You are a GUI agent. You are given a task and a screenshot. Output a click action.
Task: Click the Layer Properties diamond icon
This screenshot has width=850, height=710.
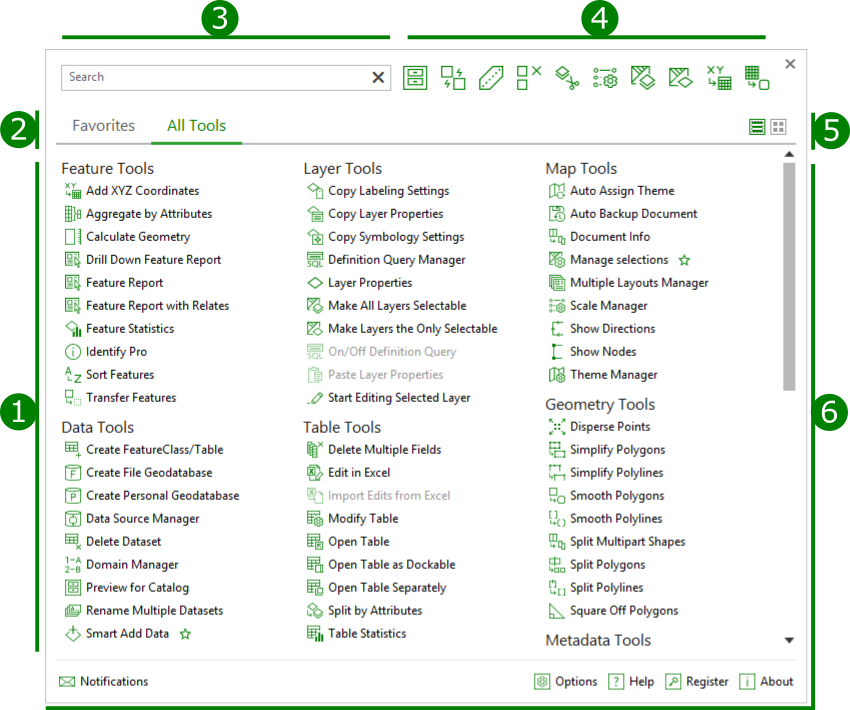click(315, 283)
